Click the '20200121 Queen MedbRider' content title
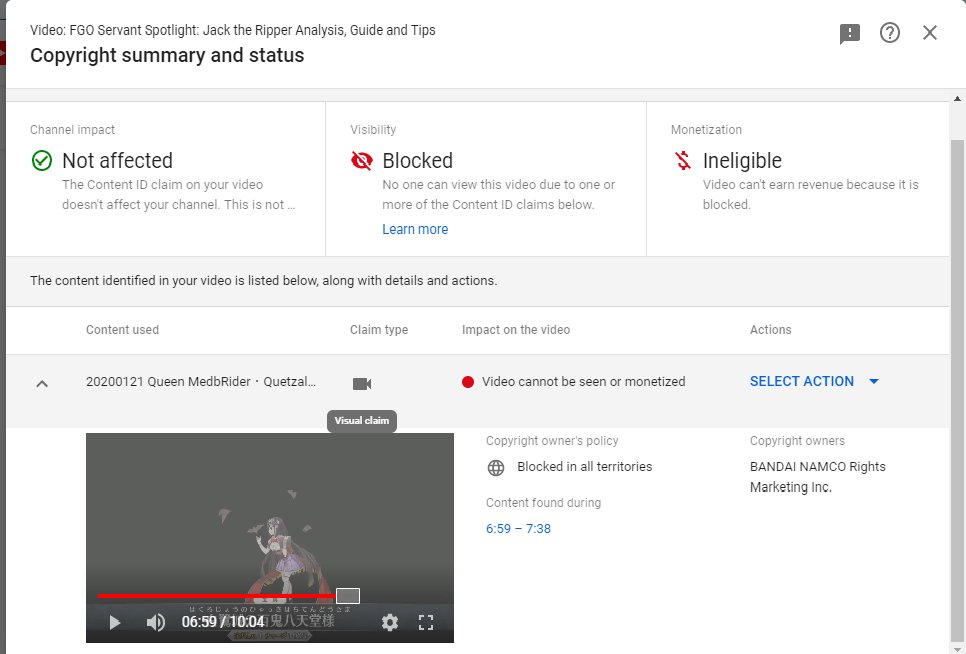 click(x=201, y=381)
